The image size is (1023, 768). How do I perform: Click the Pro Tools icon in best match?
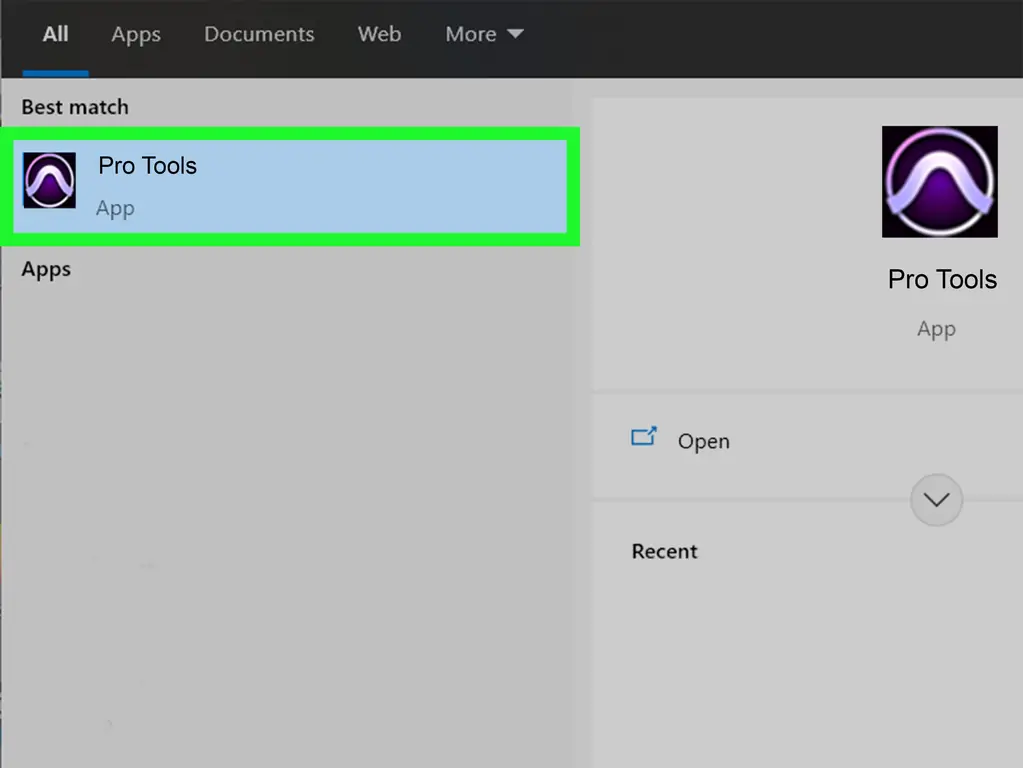coord(50,180)
